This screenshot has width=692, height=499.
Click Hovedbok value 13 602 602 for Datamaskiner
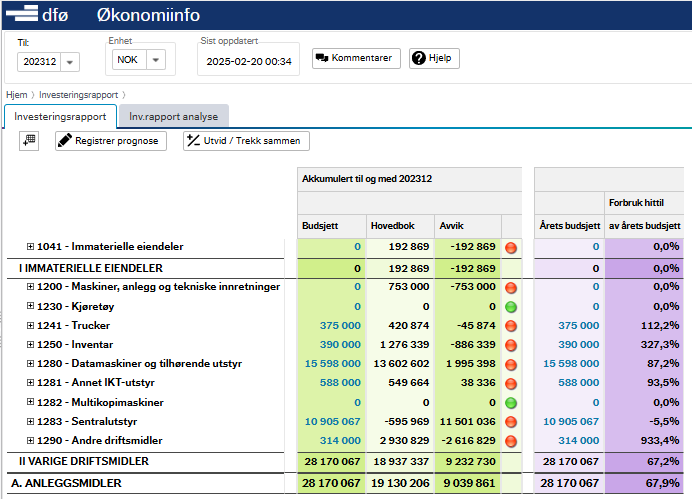click(x=401, y=363)
